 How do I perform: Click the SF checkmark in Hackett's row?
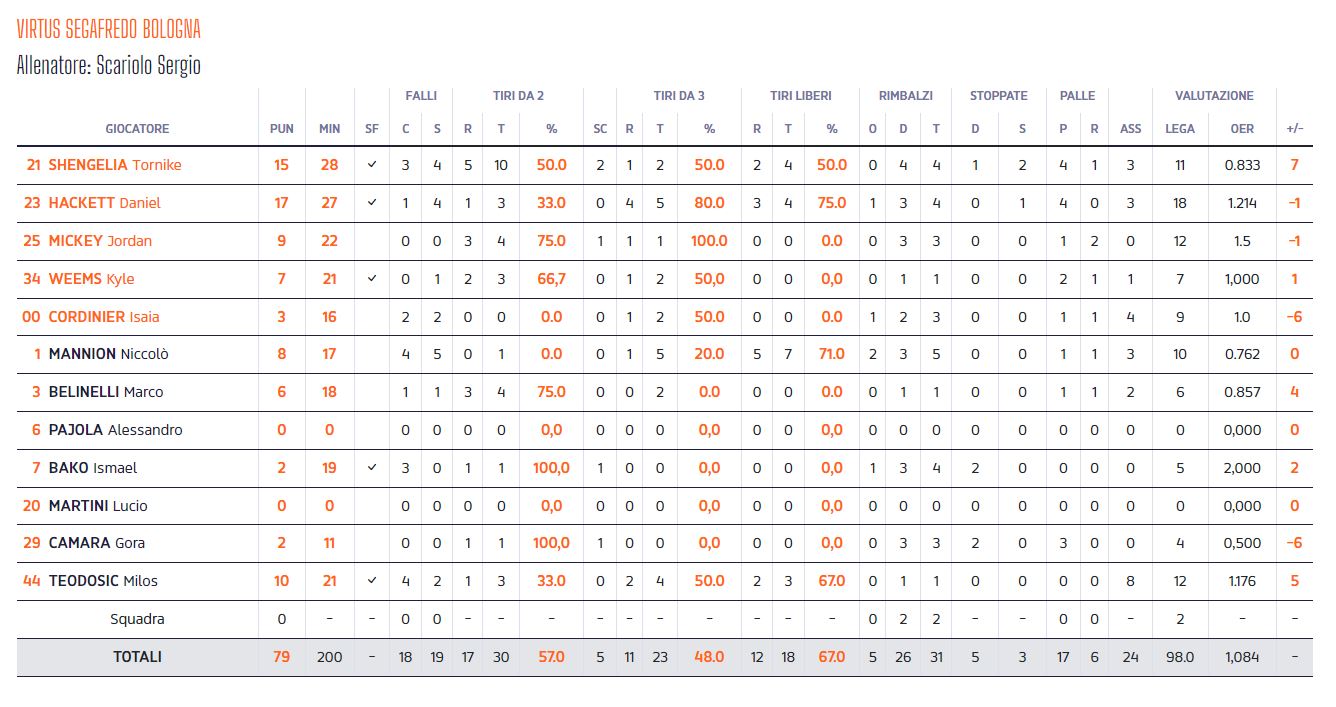(372, 203)
